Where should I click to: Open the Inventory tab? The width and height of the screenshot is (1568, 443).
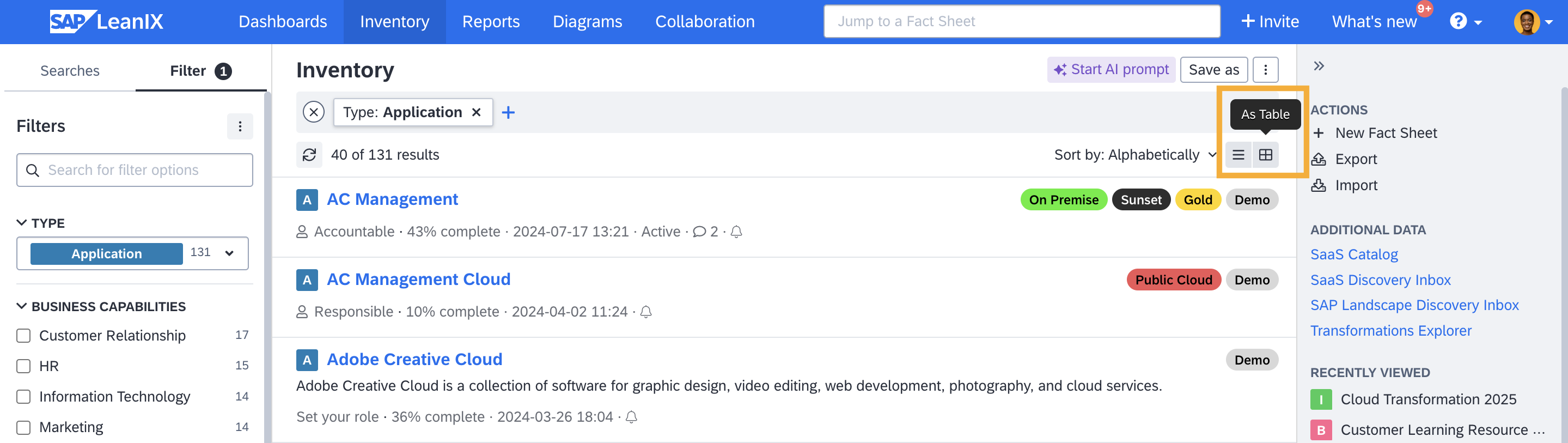(x=394, y=21)
